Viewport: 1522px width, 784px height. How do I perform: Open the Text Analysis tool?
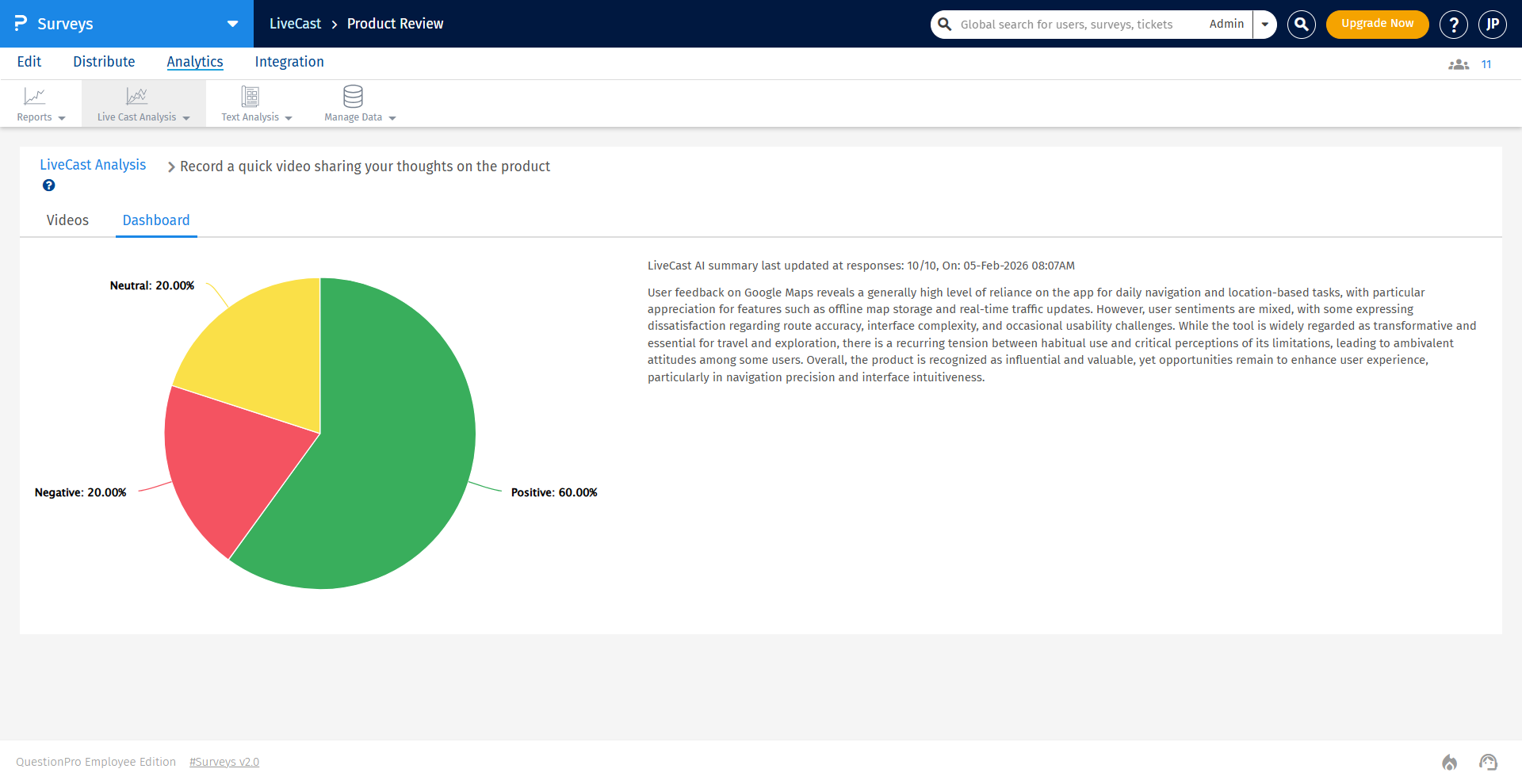(x=249, y=97)
